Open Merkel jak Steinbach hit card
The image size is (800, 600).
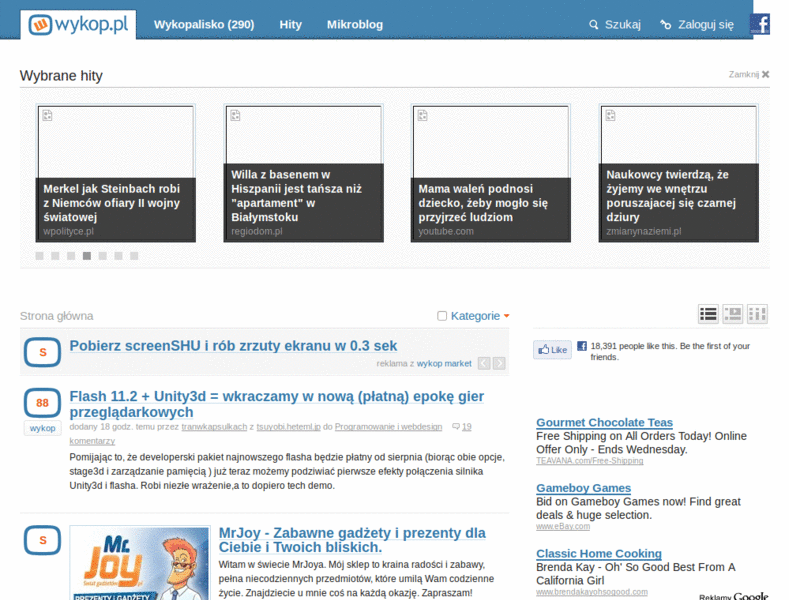pos(115,173)
